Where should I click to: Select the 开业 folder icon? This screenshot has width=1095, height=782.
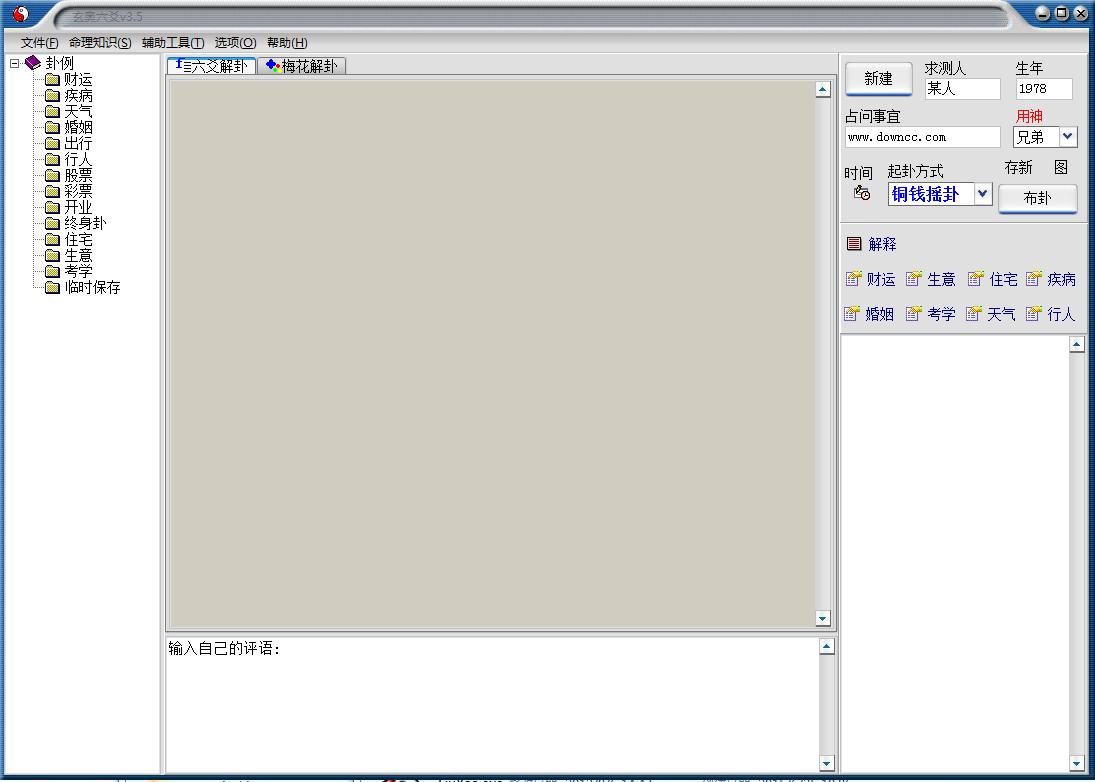coord(52,207)
